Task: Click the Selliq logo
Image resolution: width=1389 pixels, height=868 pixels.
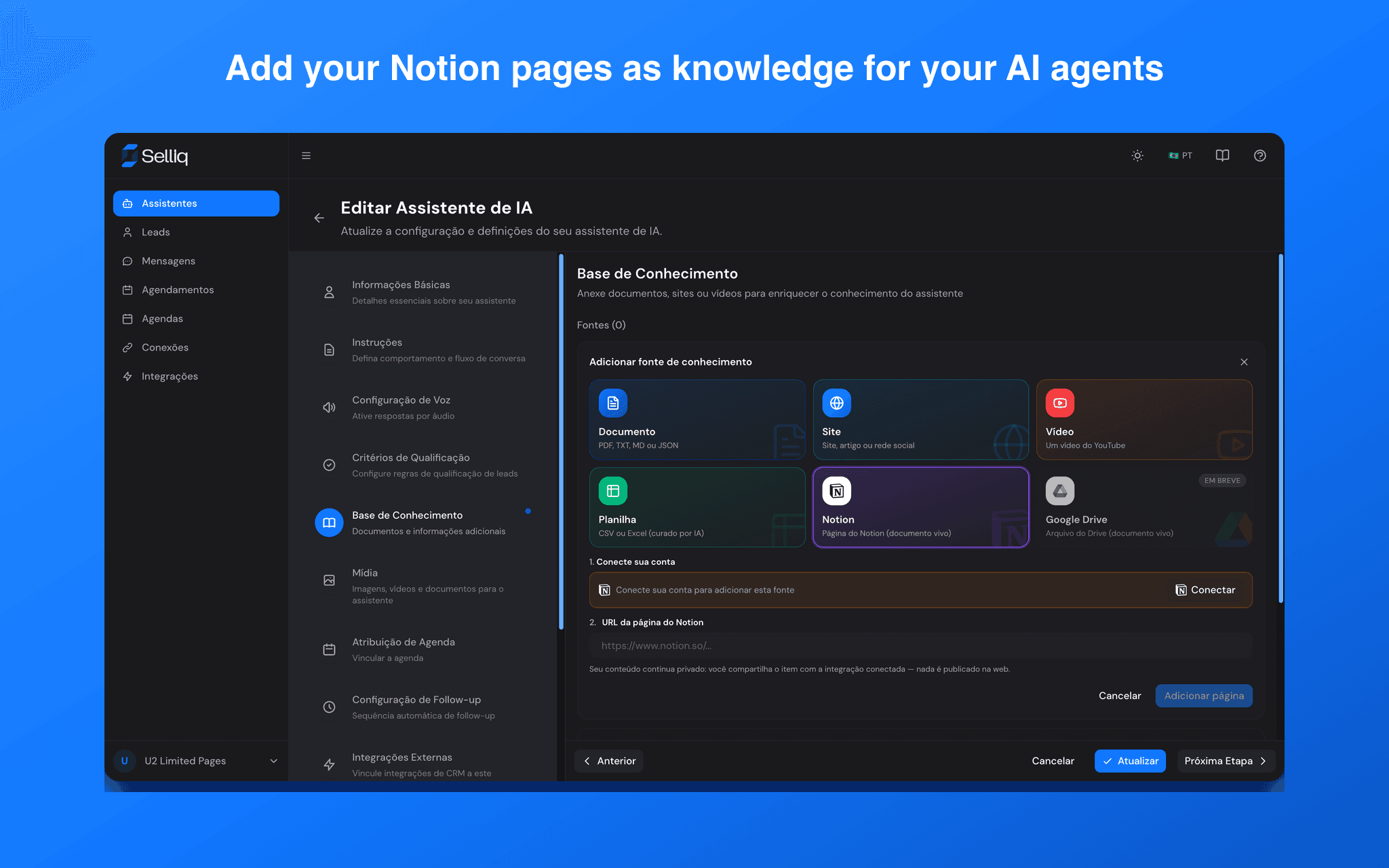Action: [x=155, y=156]
